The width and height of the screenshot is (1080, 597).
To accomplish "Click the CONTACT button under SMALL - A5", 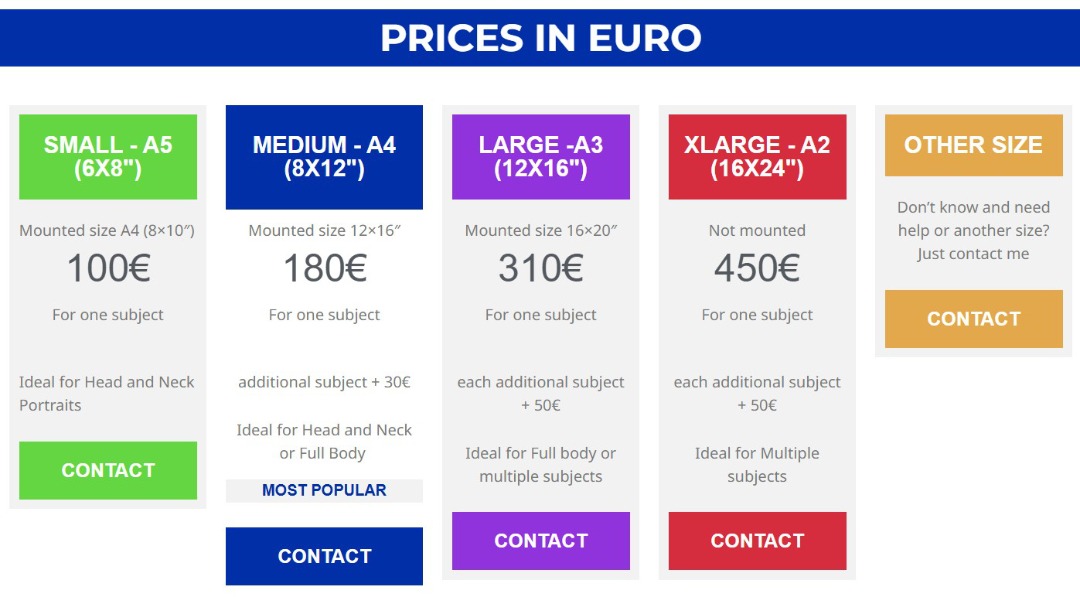I will [x=108, y=470].
